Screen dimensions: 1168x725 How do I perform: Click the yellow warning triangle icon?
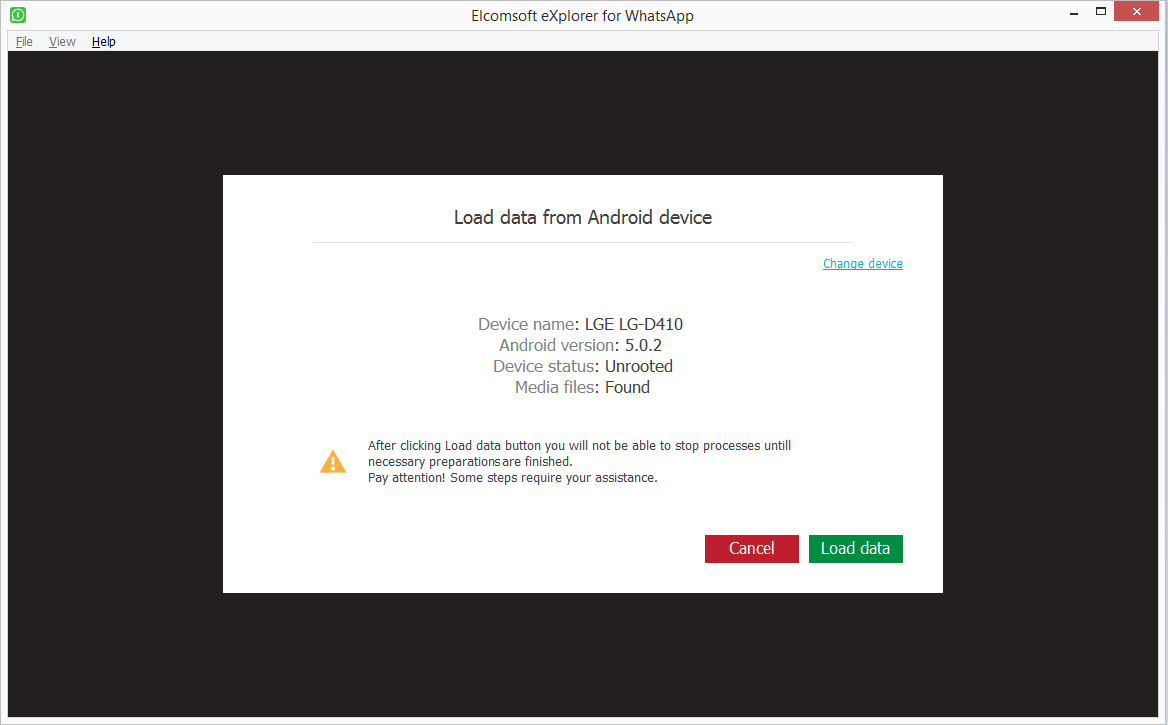point(332,461)
